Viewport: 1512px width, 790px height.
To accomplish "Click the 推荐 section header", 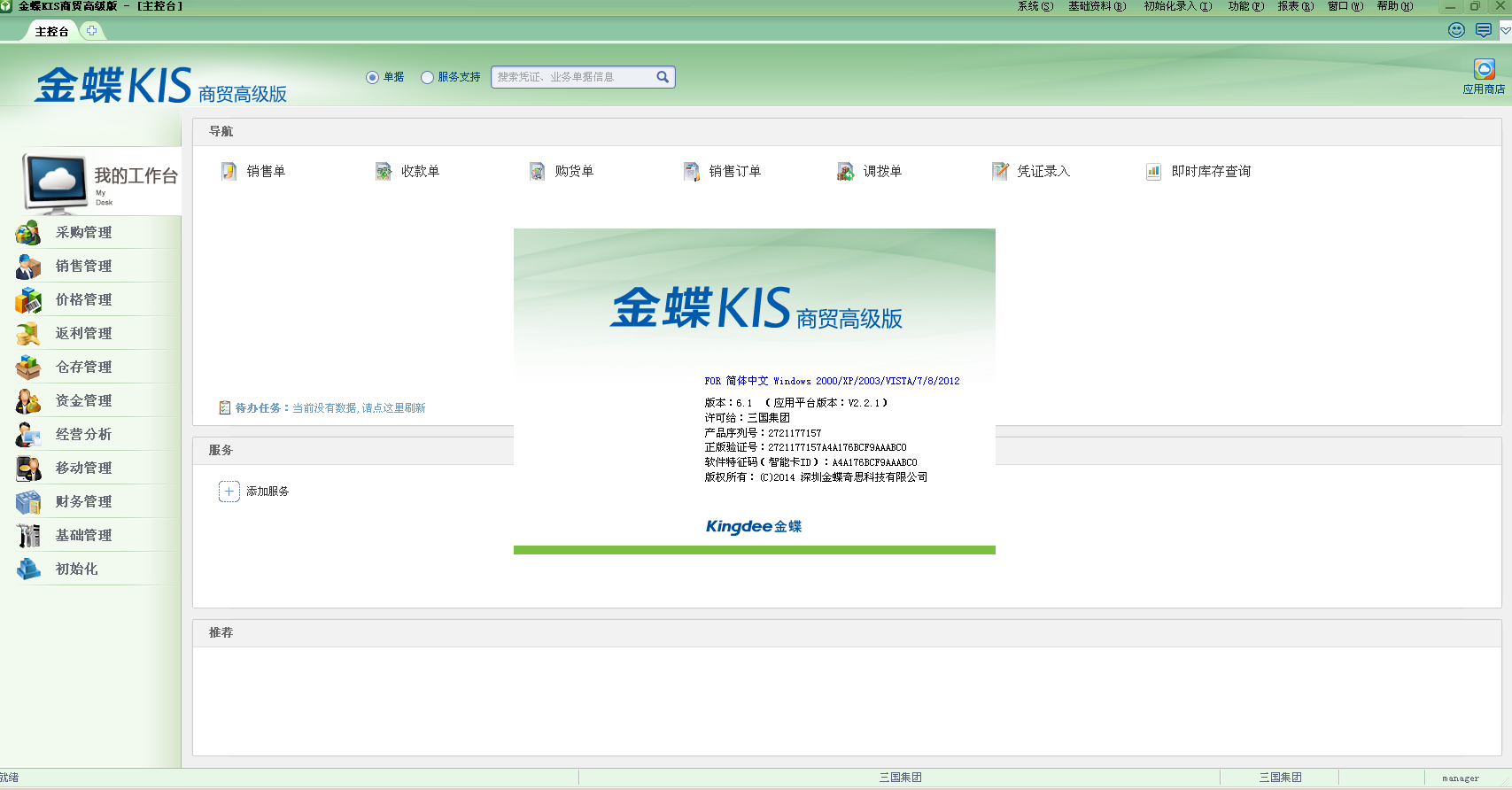I will [x=221, y=632].
